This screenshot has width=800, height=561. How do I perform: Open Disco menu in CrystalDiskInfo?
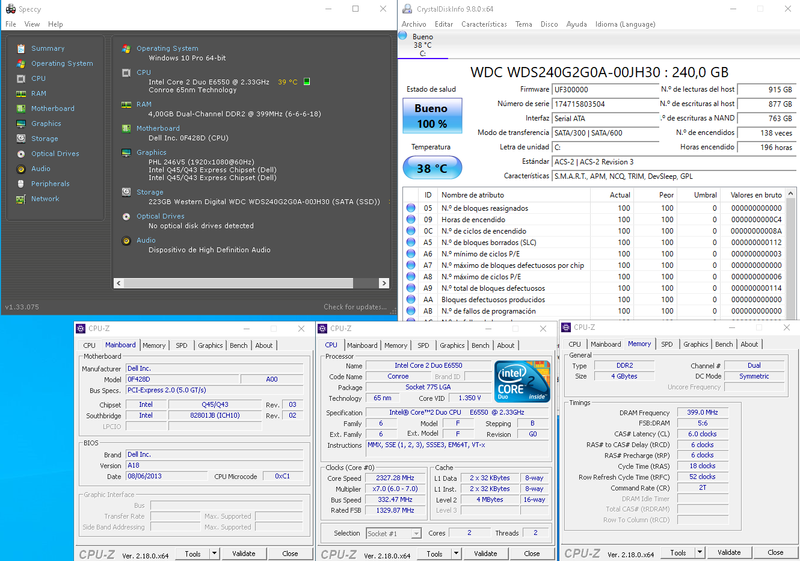pos(549,24)
